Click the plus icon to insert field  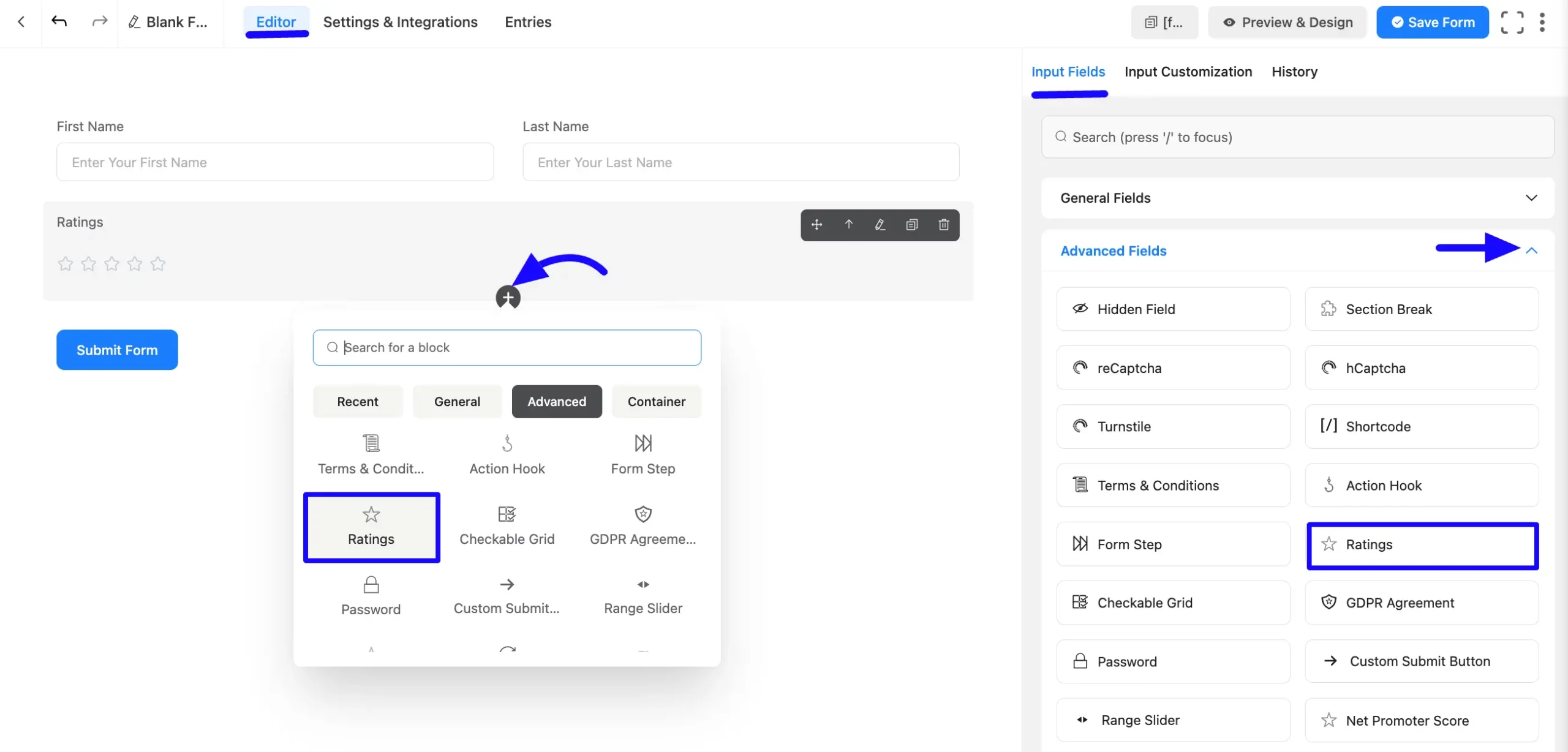pyautogui.click(x=508, y=298)
